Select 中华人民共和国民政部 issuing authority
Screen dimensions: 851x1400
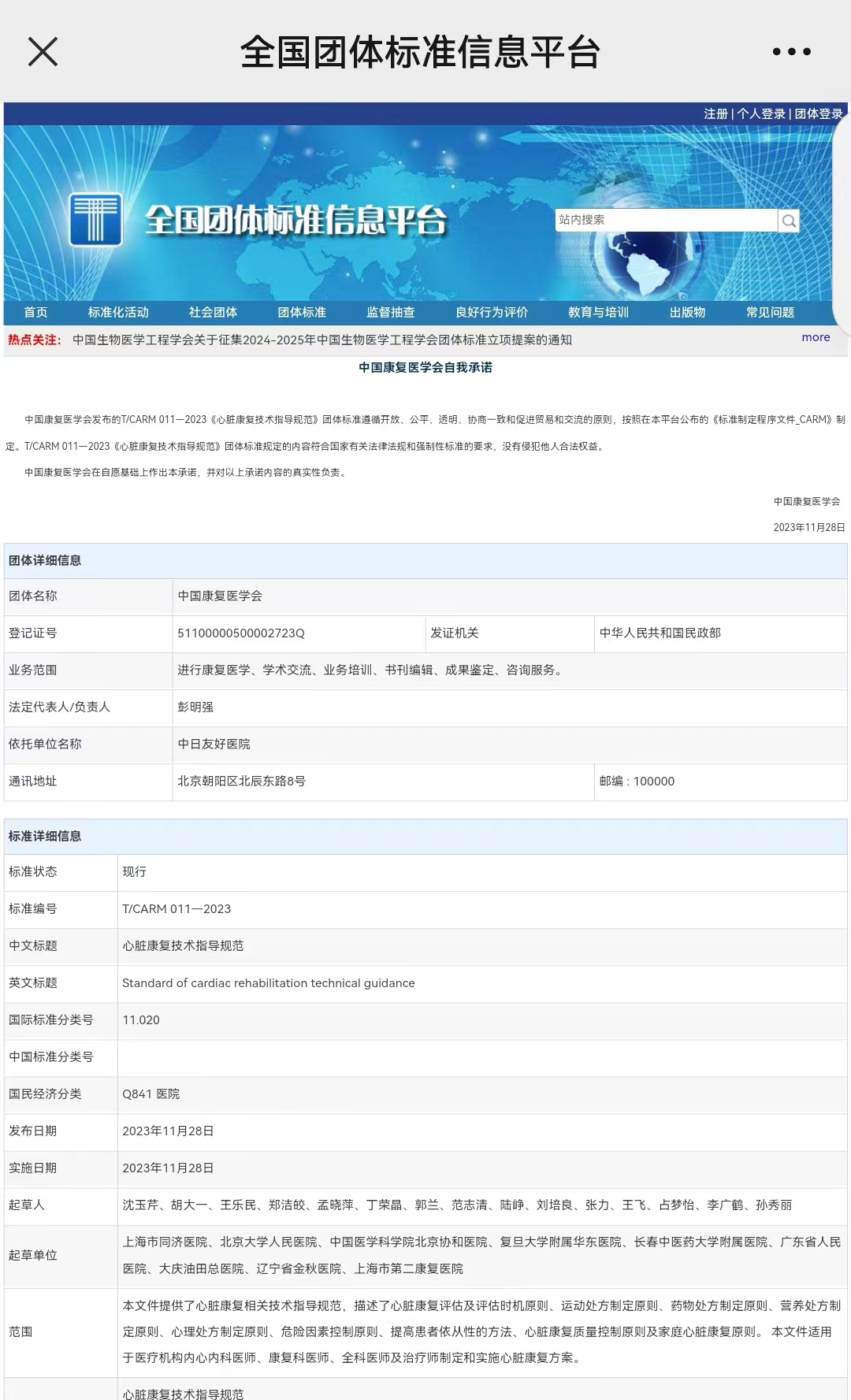tap(660, 633)
